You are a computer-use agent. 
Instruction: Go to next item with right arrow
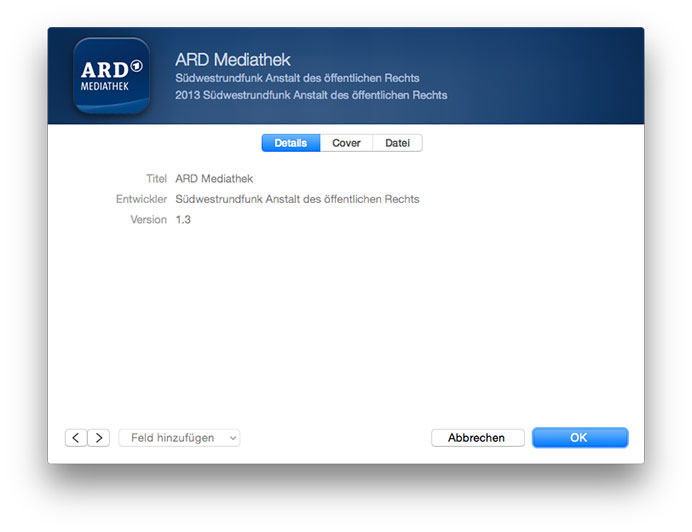click(x=98, y=438)
